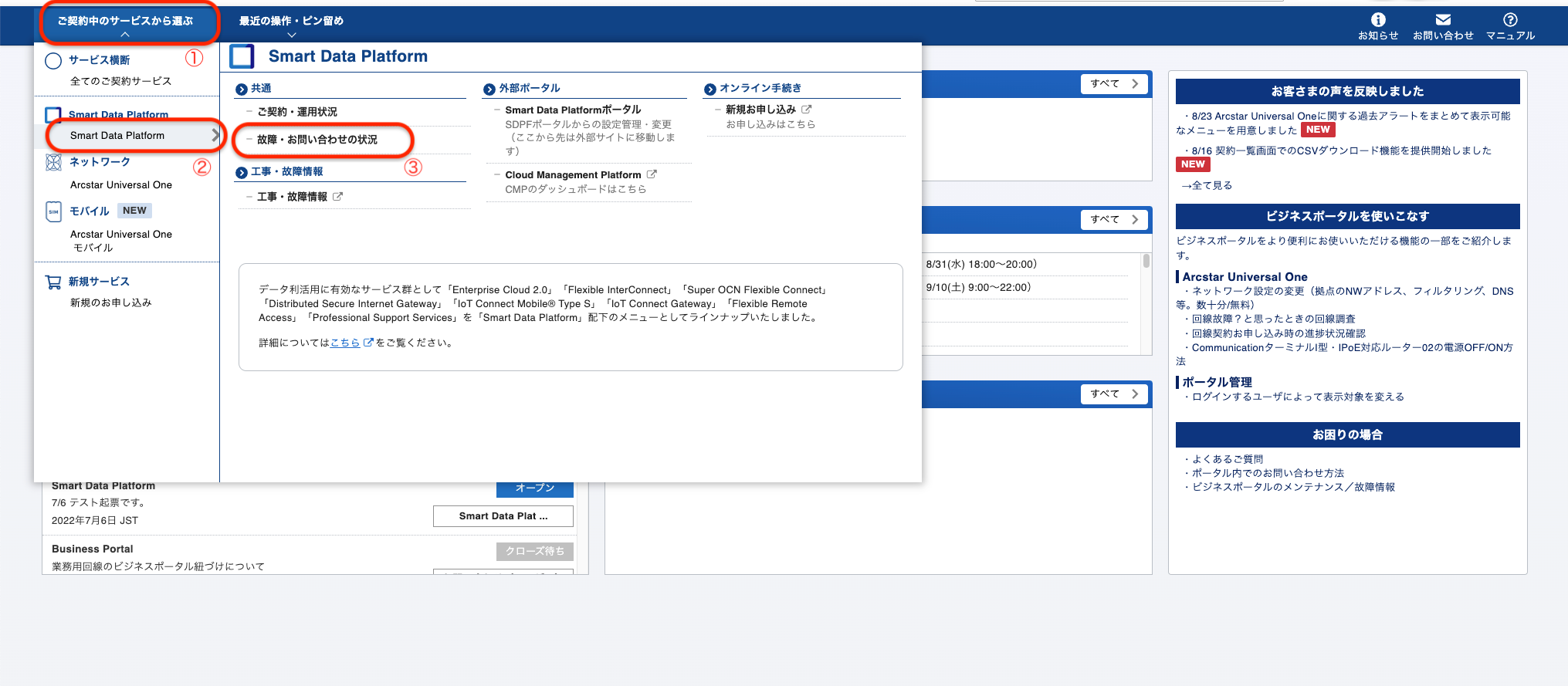The width and height of the screenshot is (1568, 686).
Task: Expand Smart Data Platform submenu chevron
Action: tap(215, 135)
